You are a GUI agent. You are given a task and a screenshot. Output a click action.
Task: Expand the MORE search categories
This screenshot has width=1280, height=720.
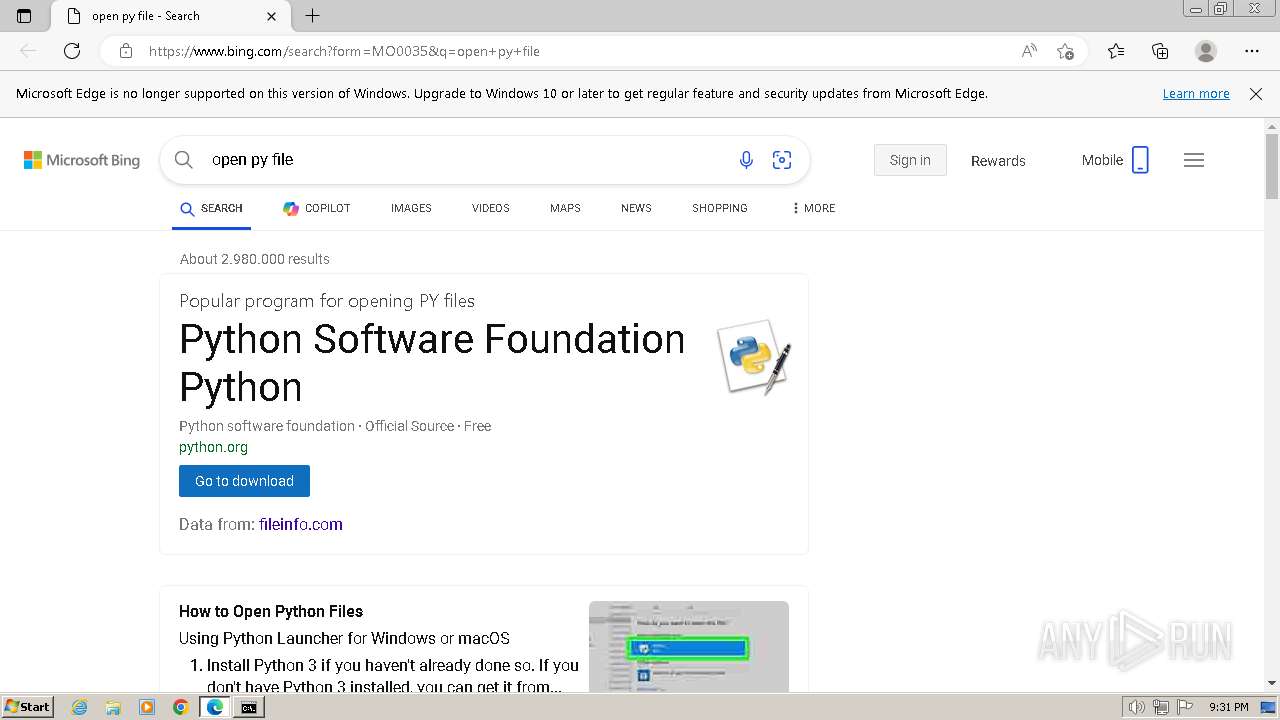(x=813, y=208)
